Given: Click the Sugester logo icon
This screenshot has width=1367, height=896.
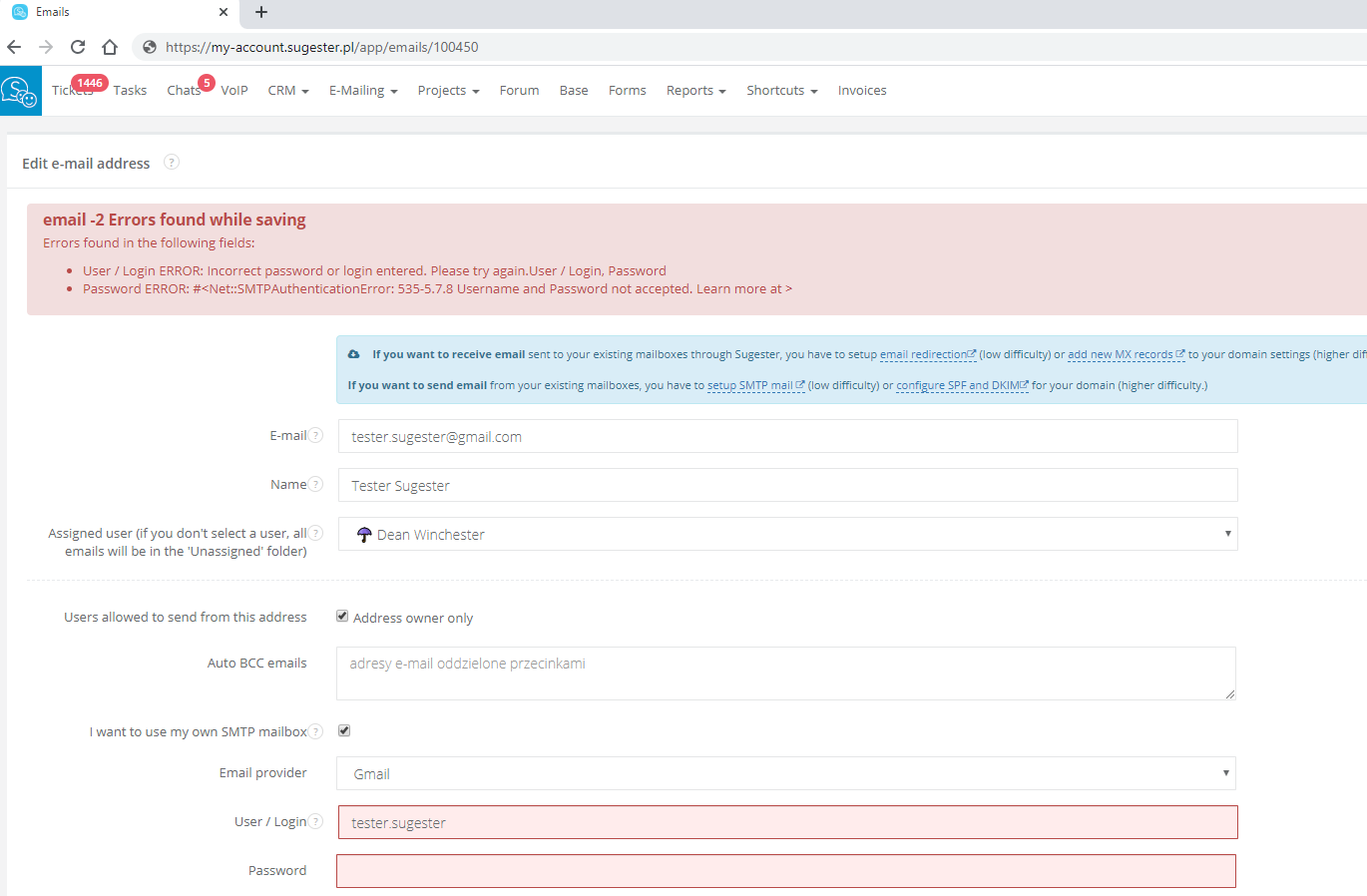Looking at the screenshot, I should coord(20,91).
